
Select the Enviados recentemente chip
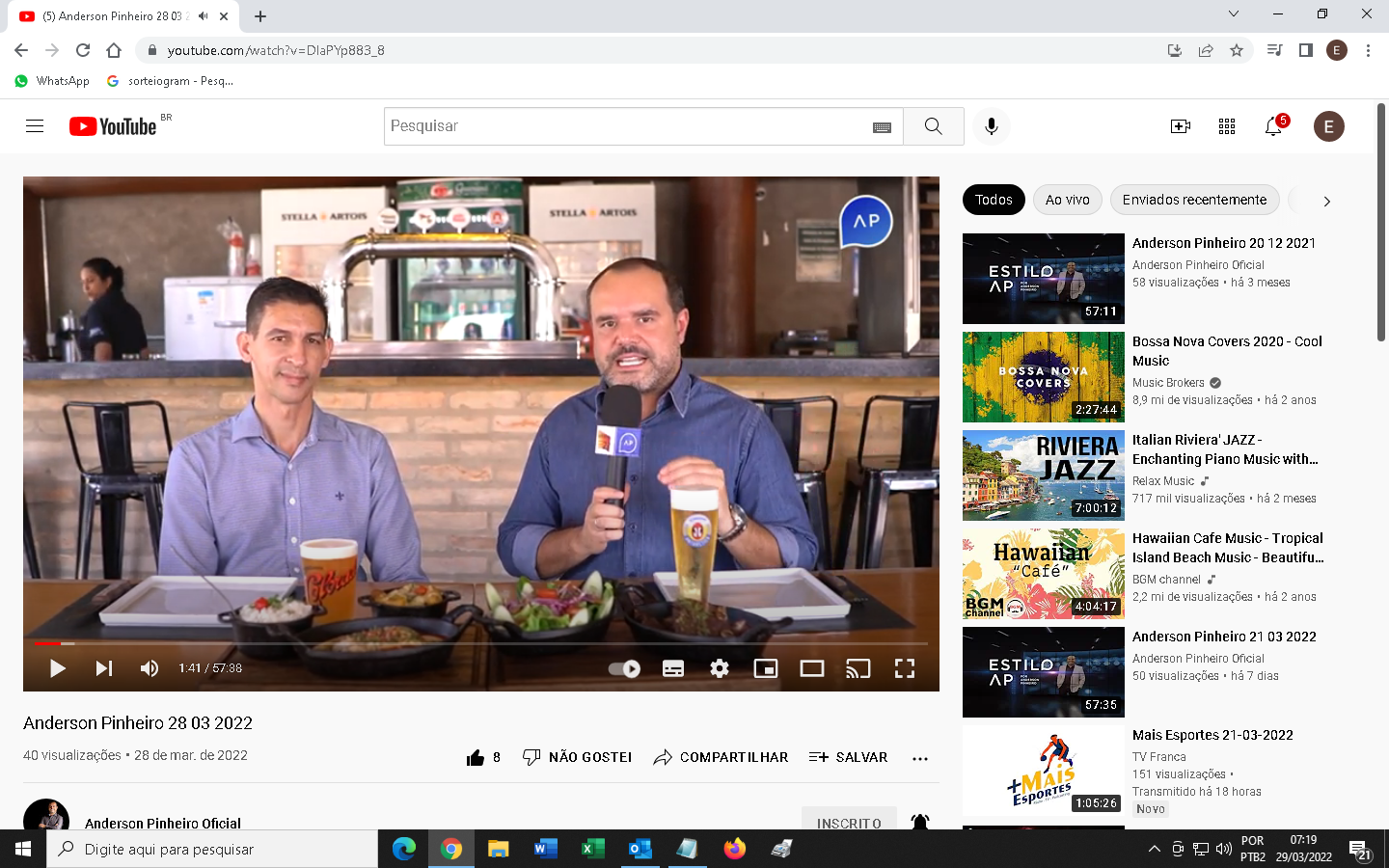pos(1194,200)
